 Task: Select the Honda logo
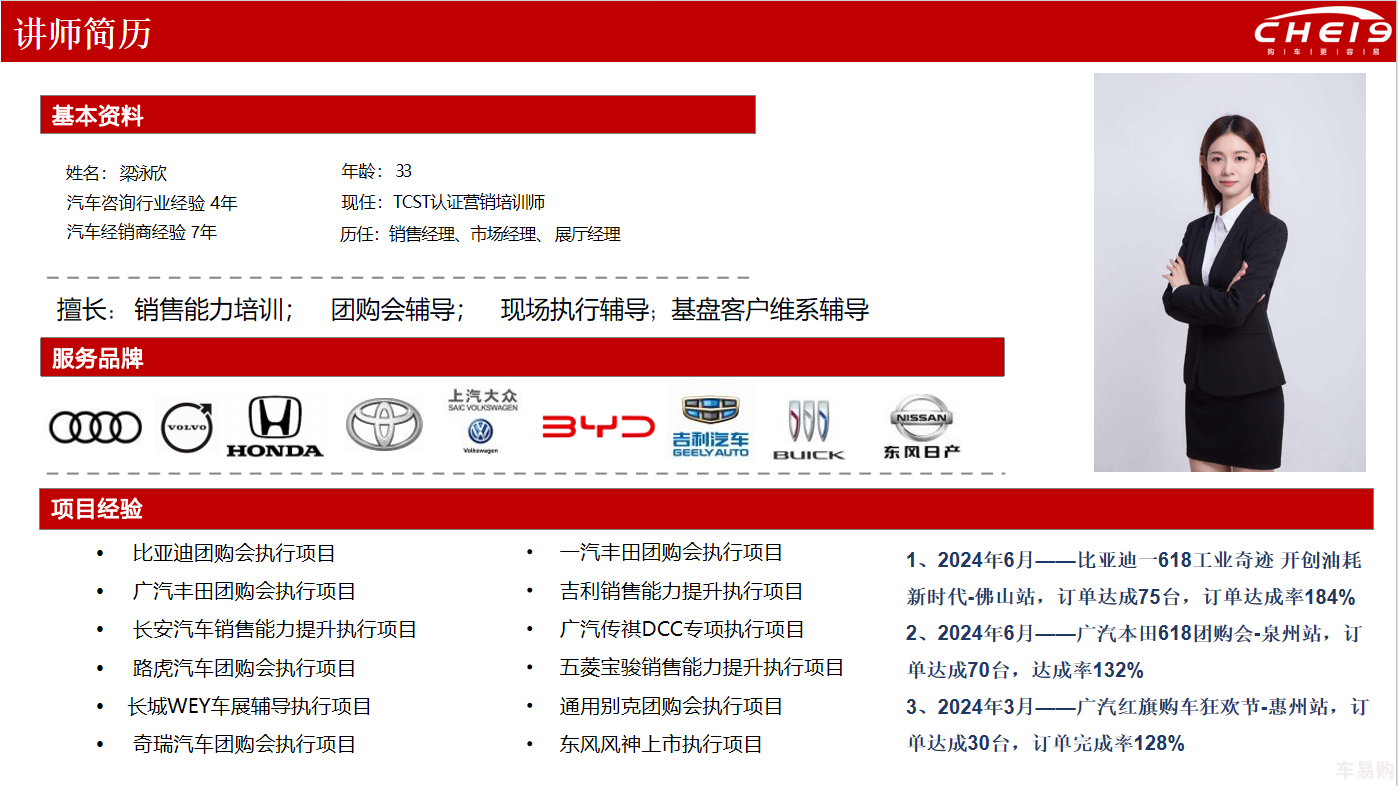tap(275, 427)
